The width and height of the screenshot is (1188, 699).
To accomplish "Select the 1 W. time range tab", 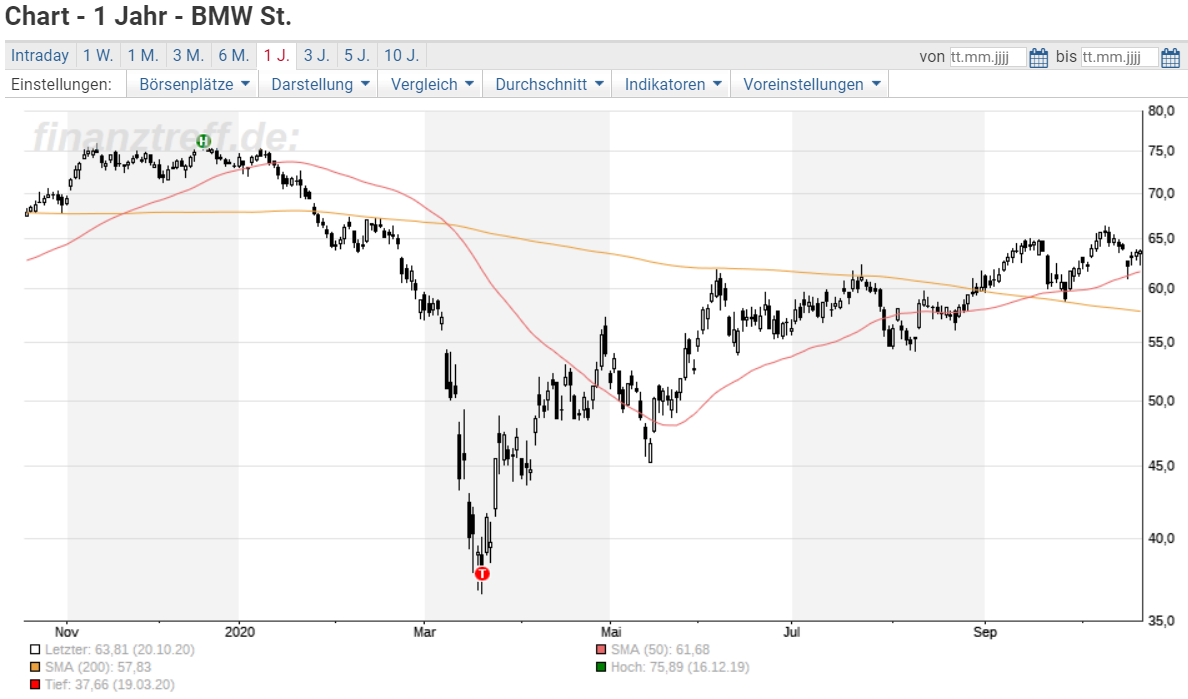I will tap(98, 55).
